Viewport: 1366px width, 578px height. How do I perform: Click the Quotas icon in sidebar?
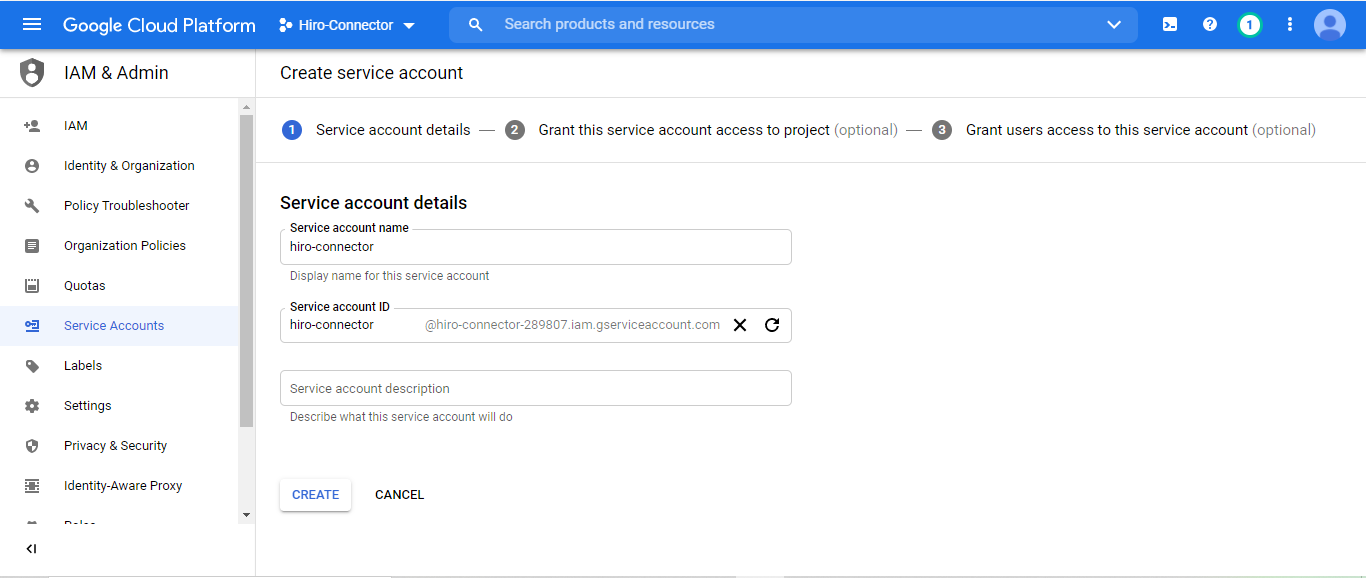tap(32, 286)
